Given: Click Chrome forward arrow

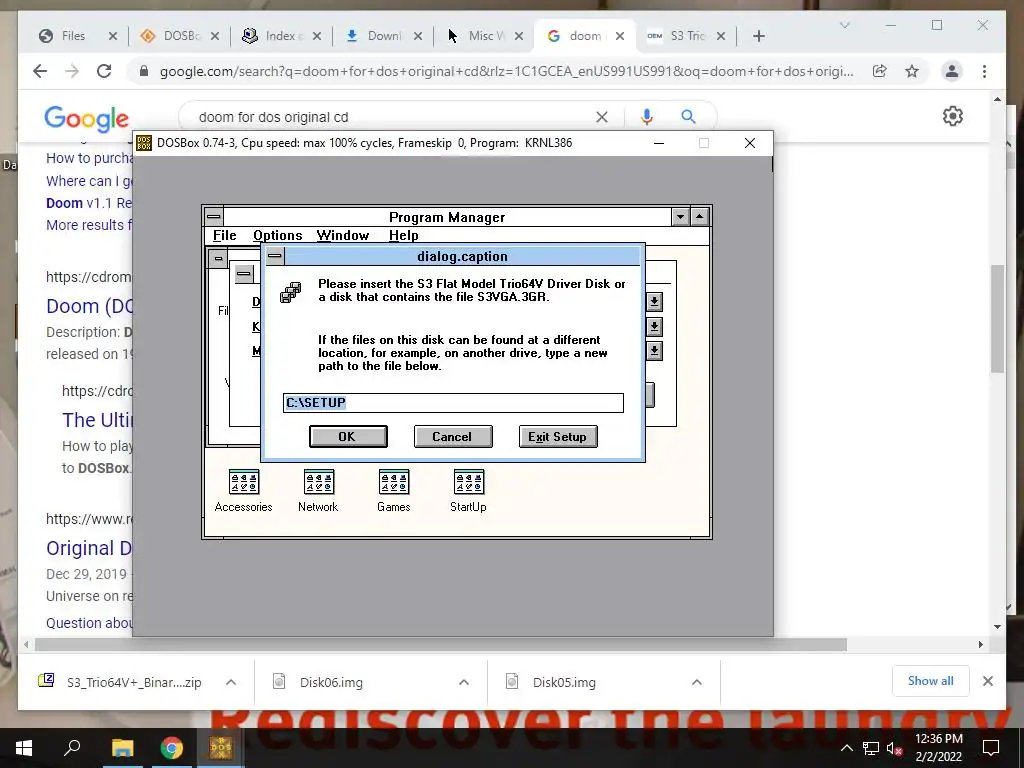Looking at the screenshot, I should [x=72, y=71].
